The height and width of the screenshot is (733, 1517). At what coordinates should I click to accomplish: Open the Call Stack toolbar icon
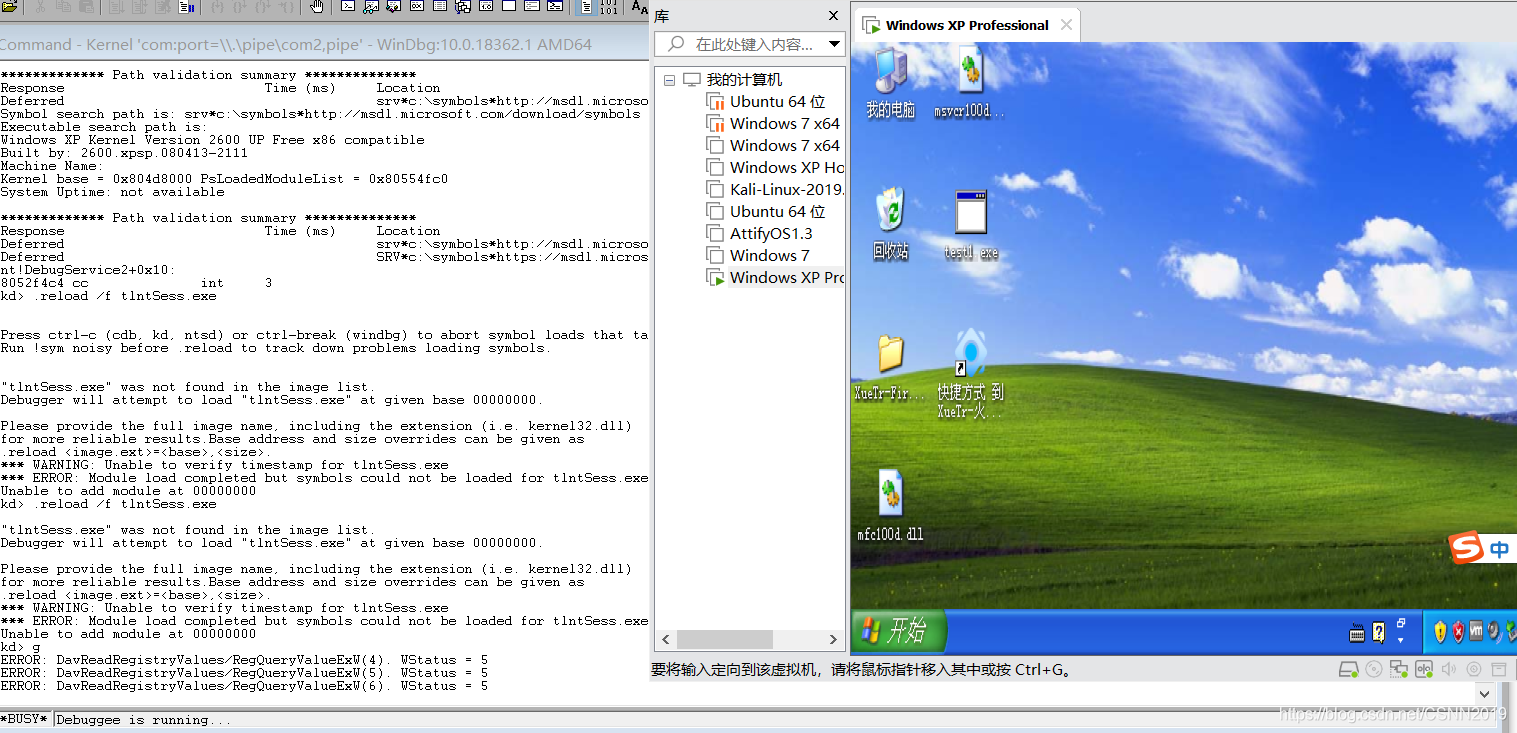click(463, 7)
